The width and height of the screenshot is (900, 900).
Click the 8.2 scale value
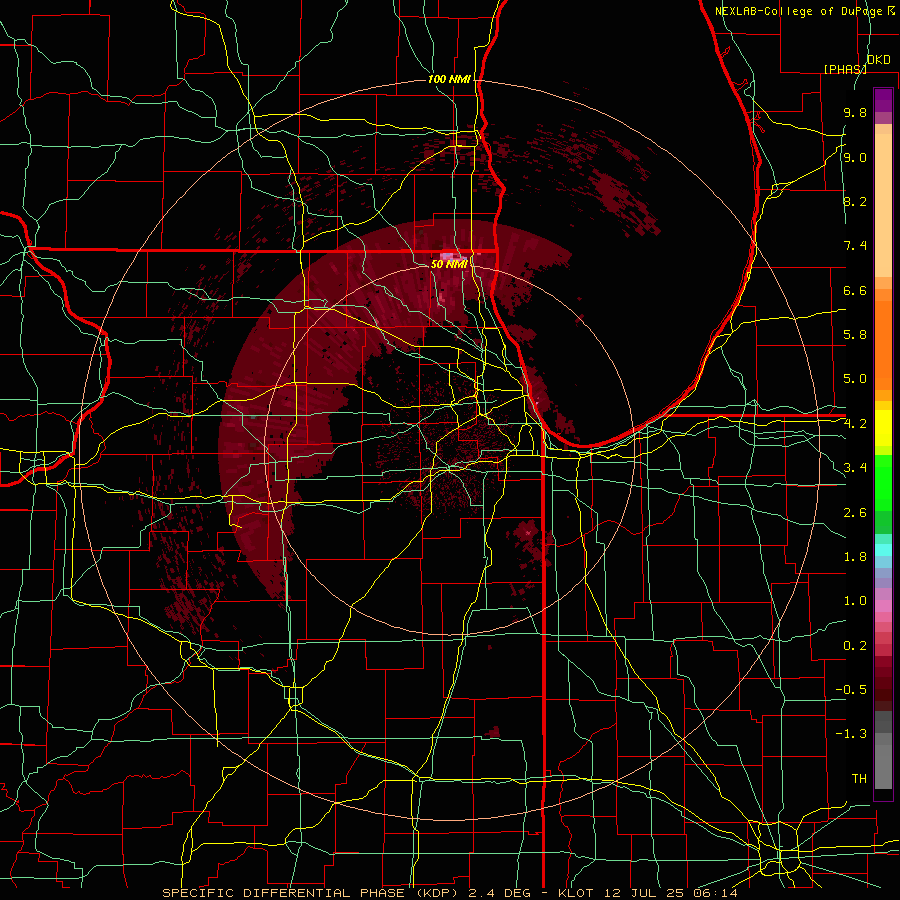[x=855, y=201]
